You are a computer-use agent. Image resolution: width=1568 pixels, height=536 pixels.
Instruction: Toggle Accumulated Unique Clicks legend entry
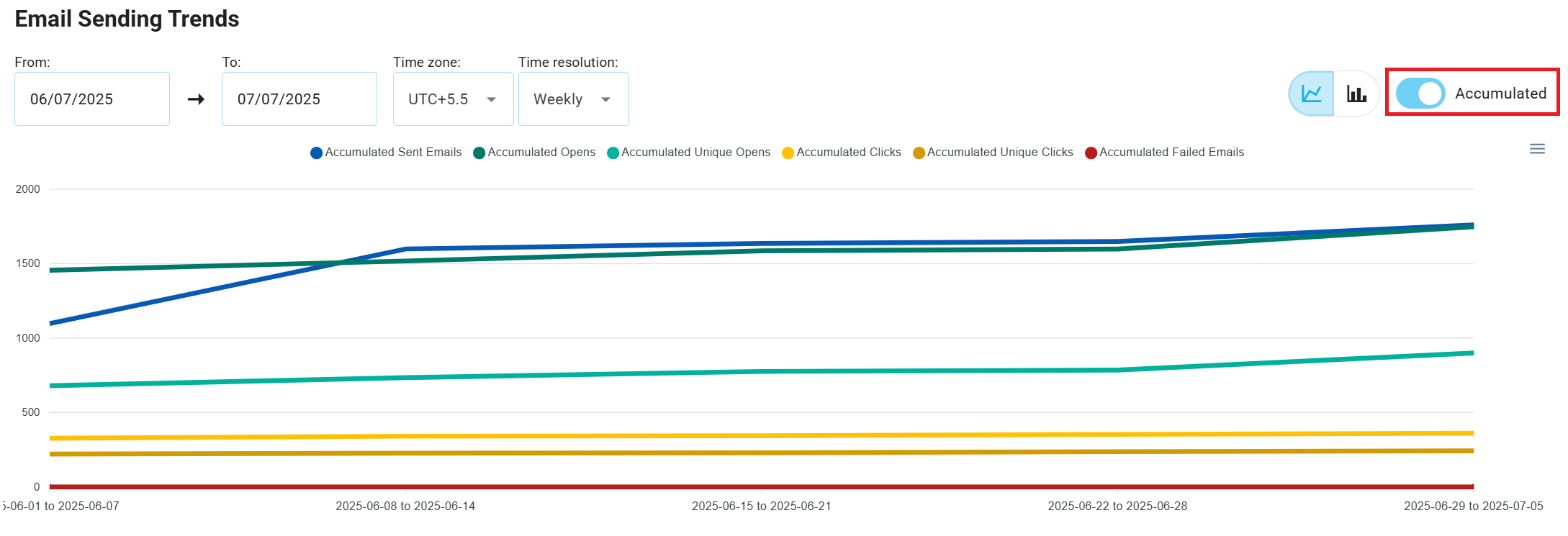pyautogui.click(x=999, y=153)
